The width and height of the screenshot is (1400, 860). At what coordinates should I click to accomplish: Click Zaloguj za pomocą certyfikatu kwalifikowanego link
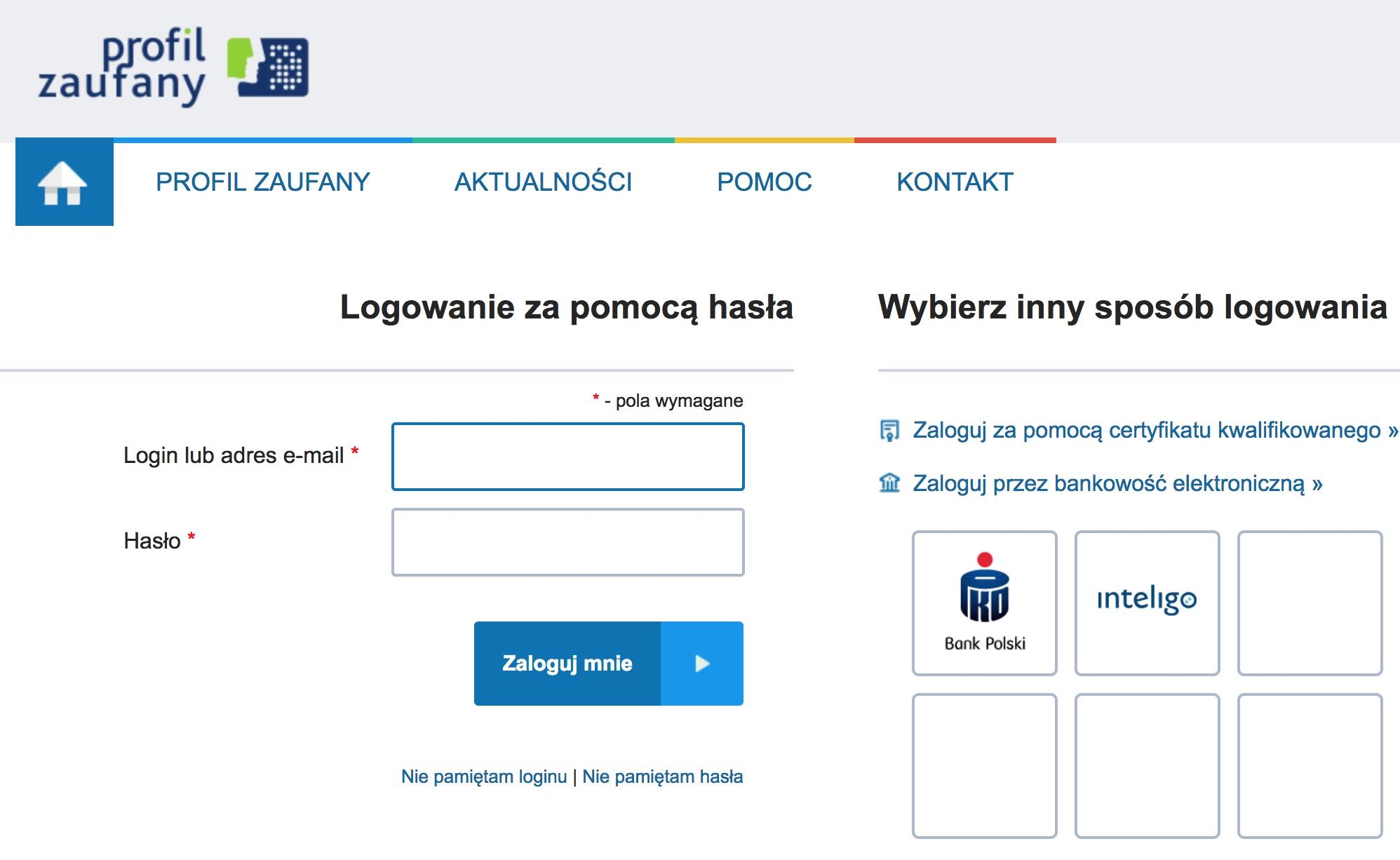click(x=1155, y=430)
